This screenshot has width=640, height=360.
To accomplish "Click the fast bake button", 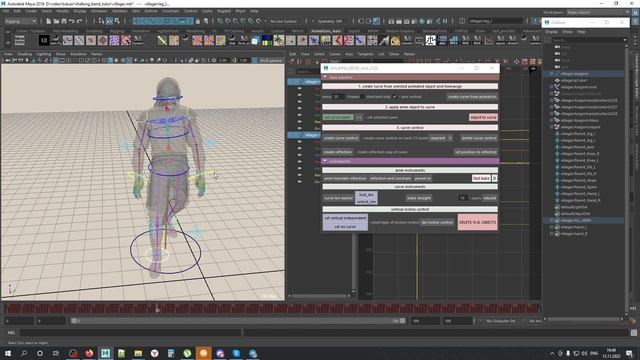I will pos(481,178).
